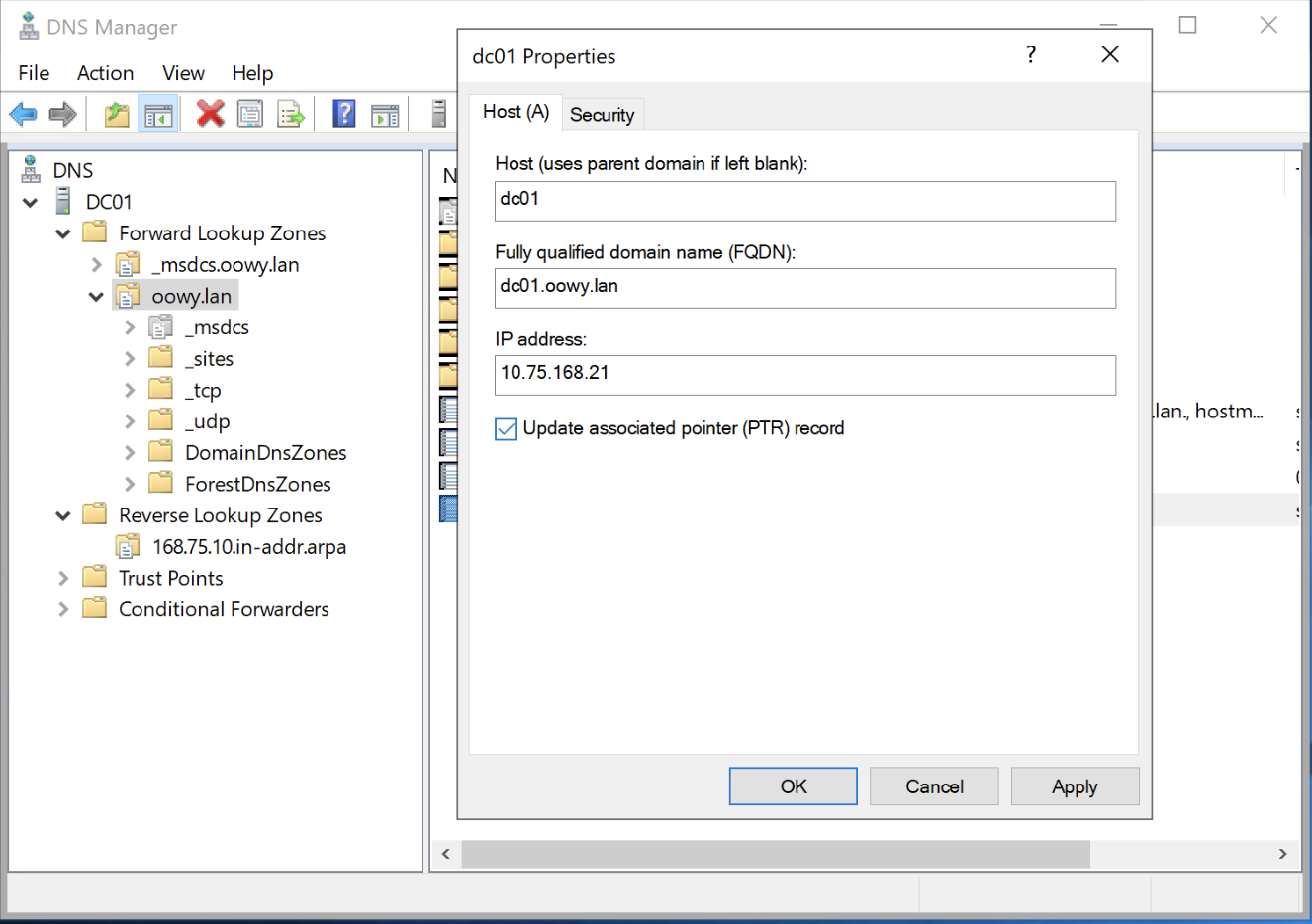
Task: Switch to the Security tab
Action: (x=602, y=115)
